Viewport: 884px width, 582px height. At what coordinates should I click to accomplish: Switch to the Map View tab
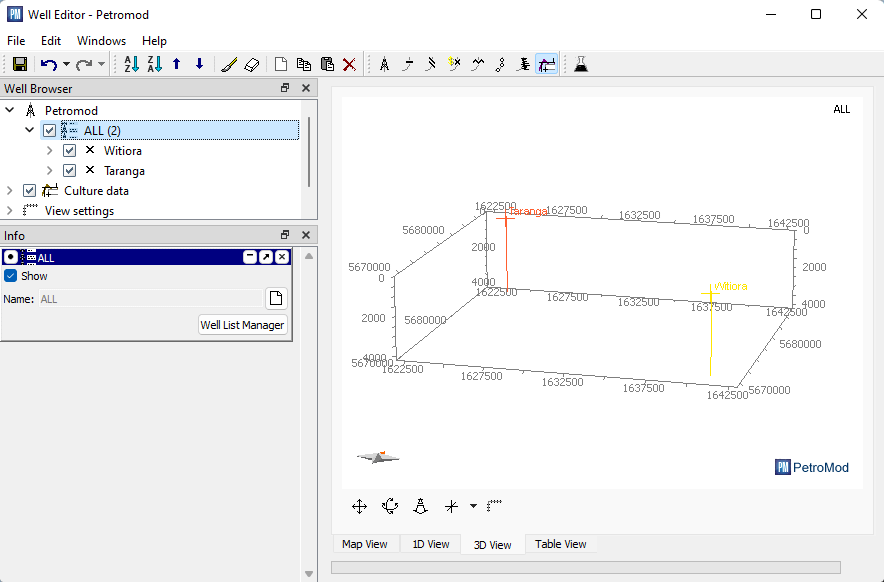pyautogui.click(x=364, y=544)
